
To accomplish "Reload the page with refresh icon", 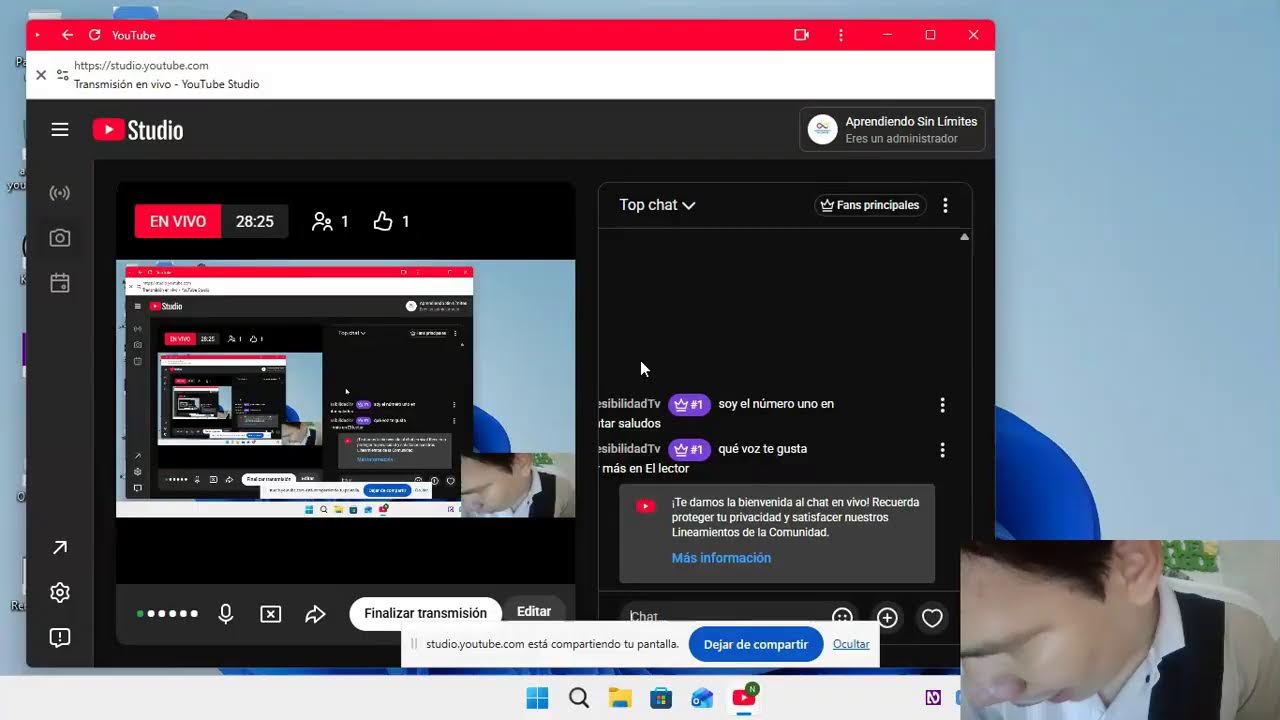I will (x=94, y=35).
